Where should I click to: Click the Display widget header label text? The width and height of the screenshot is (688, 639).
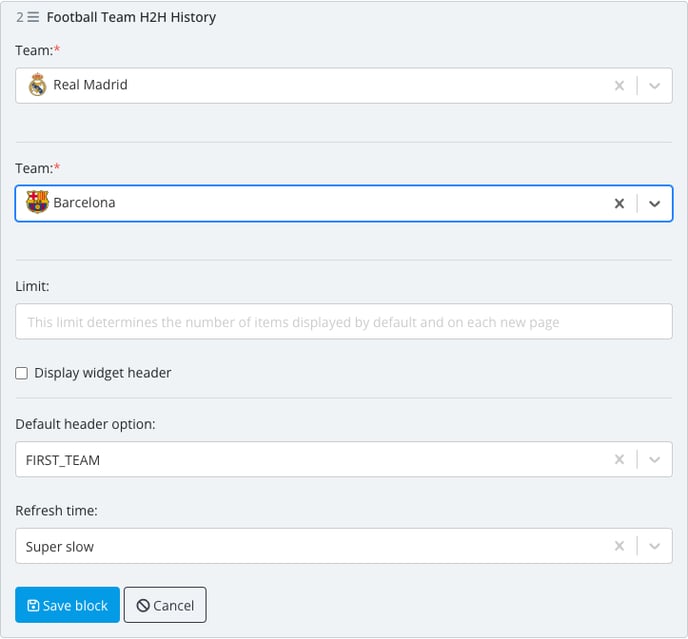103,373
